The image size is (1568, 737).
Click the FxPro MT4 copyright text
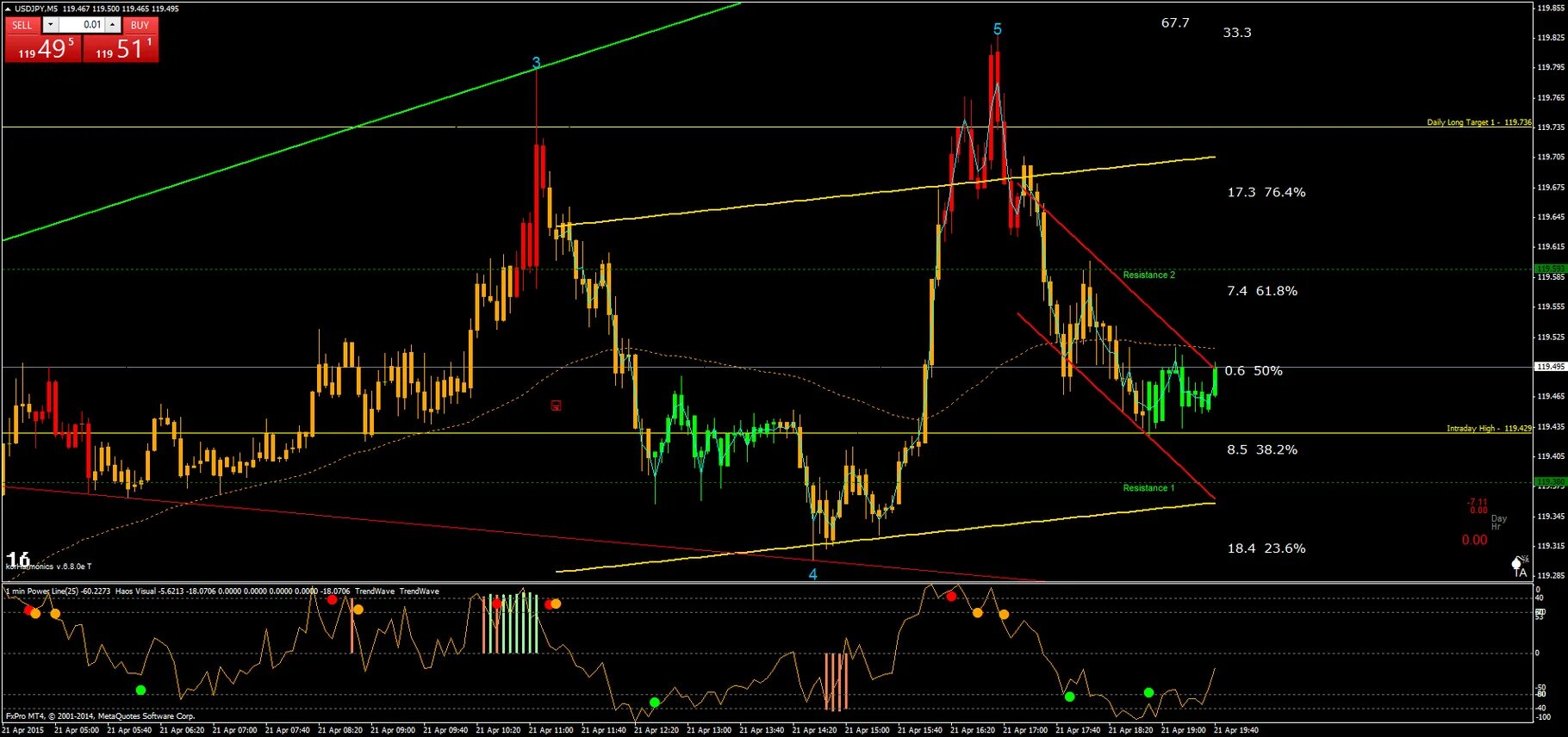click(100, 716)
